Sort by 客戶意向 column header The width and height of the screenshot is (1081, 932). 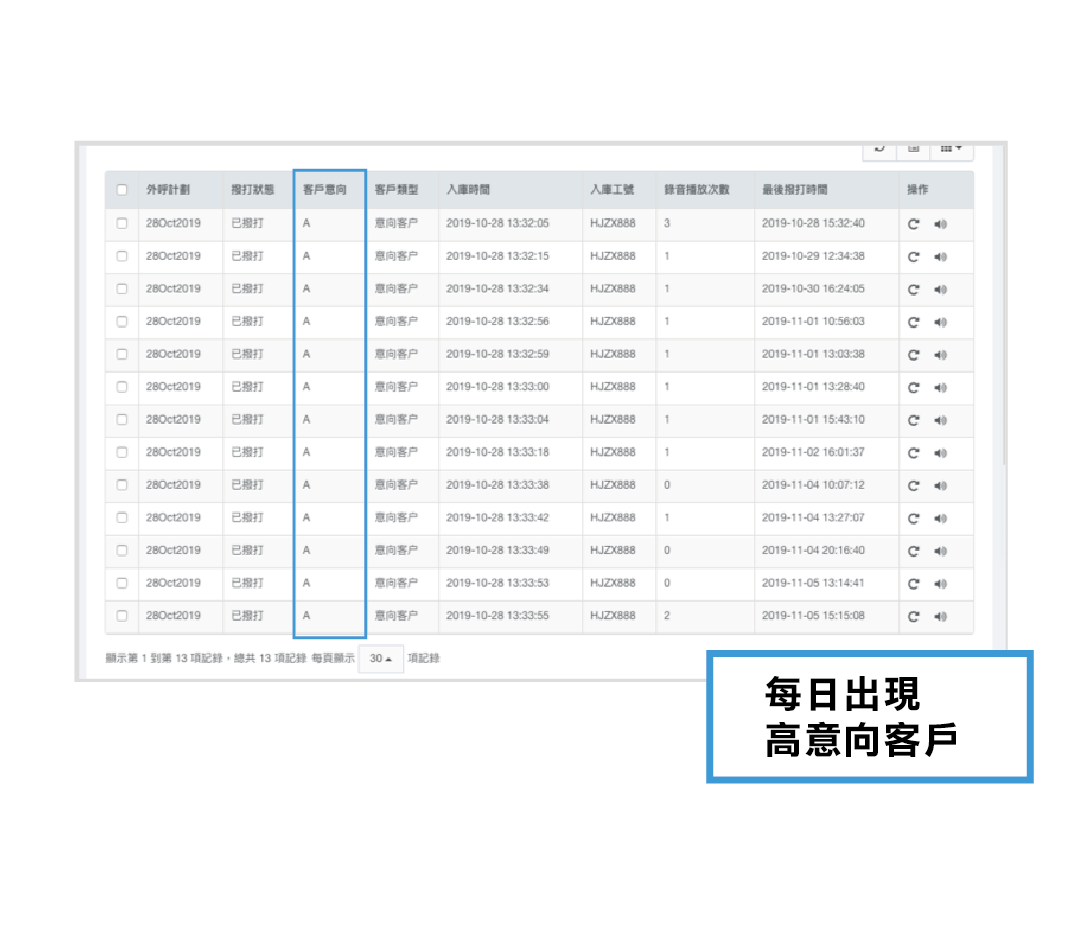coord(325,190)
